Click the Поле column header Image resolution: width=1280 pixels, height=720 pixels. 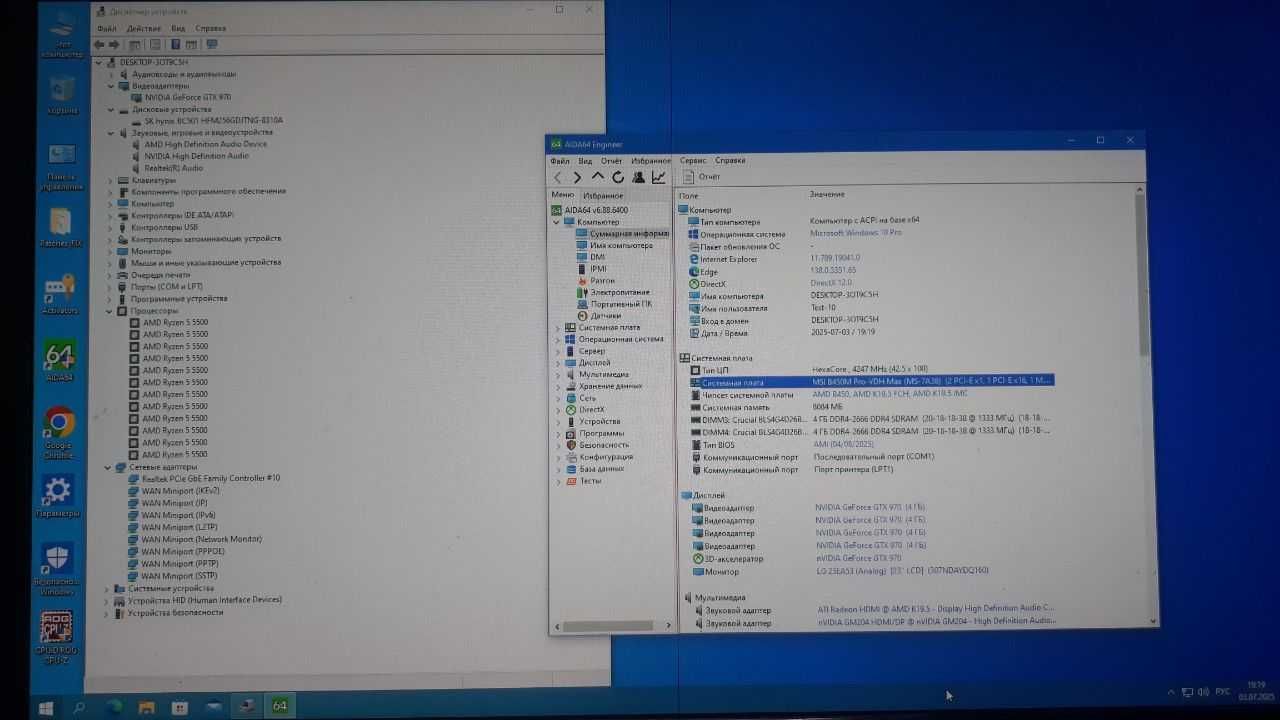coord(689,196)
